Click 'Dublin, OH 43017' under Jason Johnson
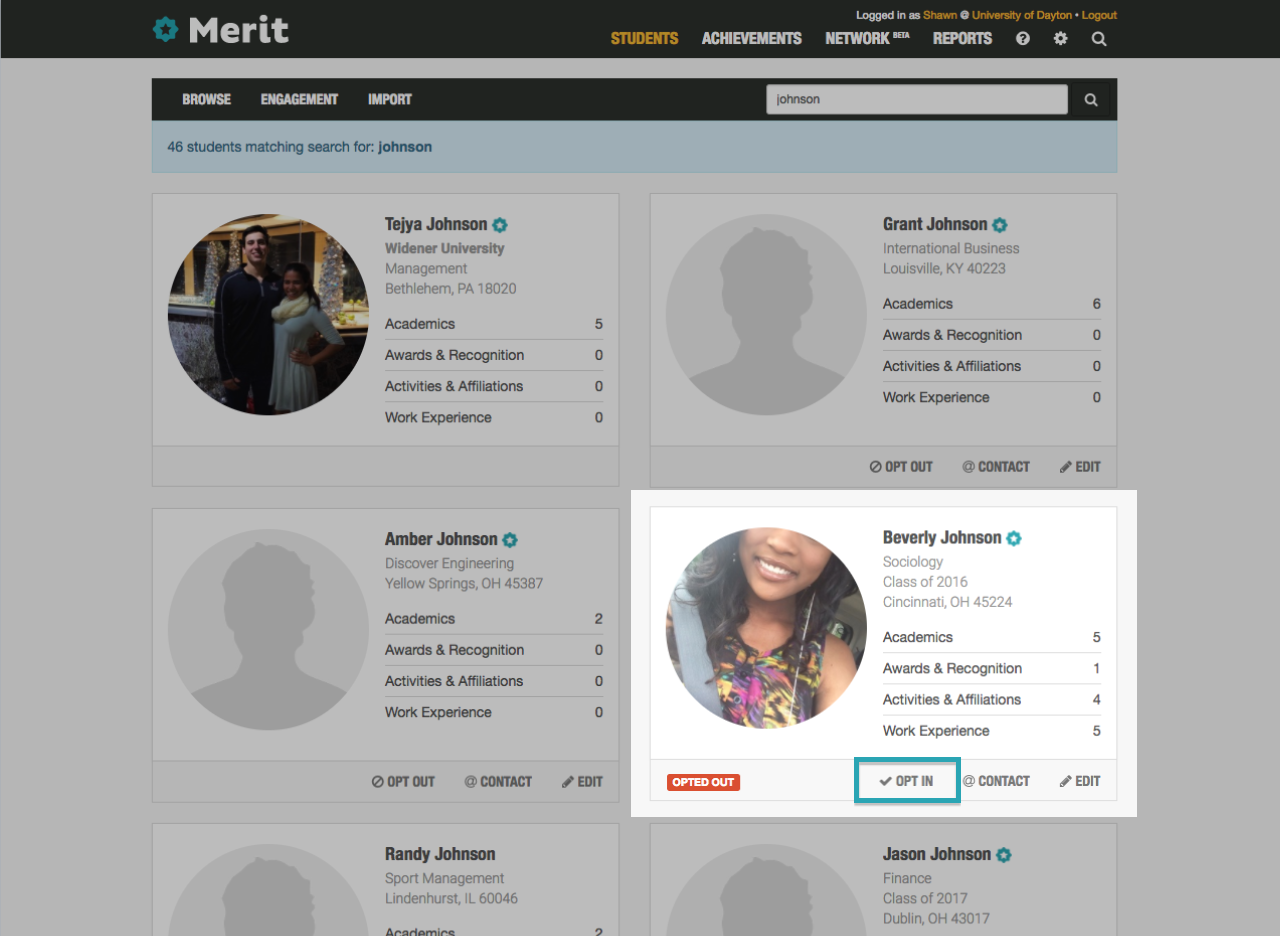The width and height of the screenshot is (1280, 936). click(936, 918)
